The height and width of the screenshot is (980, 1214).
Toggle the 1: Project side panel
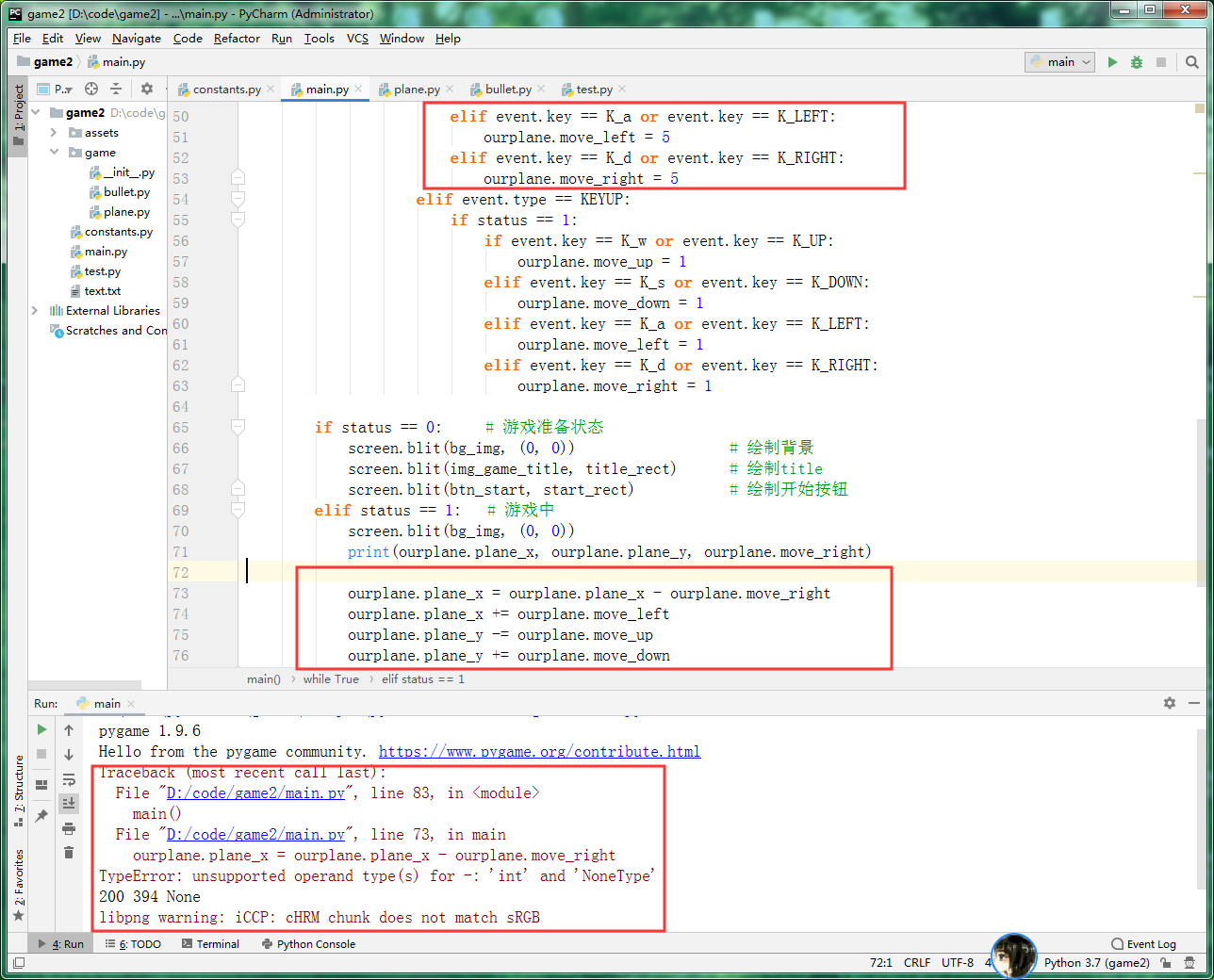(x=19, y=115)
